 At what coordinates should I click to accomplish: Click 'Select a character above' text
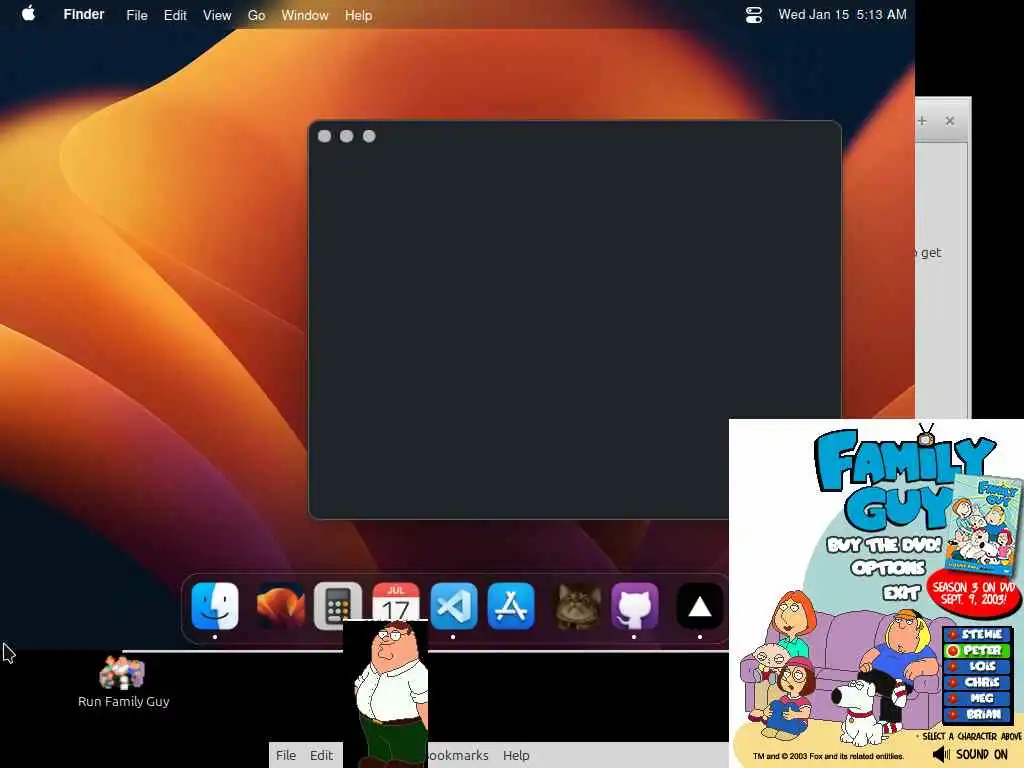972,736
